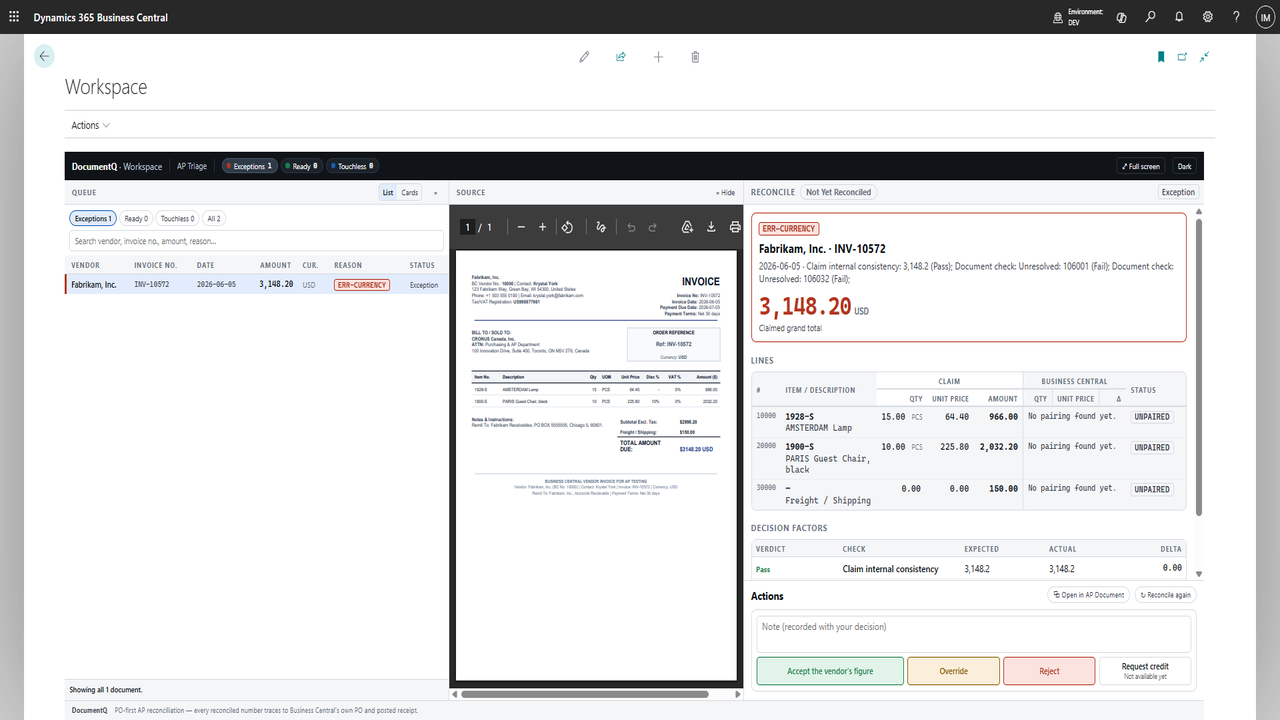
Task: Open the settings gear
Action: [x=1208, y=17]
